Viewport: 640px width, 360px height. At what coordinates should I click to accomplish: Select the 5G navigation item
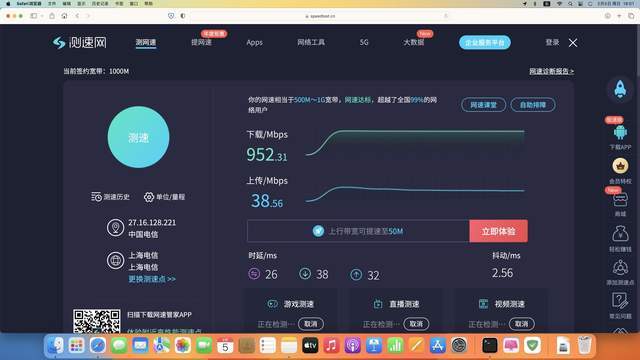point(364,42)
